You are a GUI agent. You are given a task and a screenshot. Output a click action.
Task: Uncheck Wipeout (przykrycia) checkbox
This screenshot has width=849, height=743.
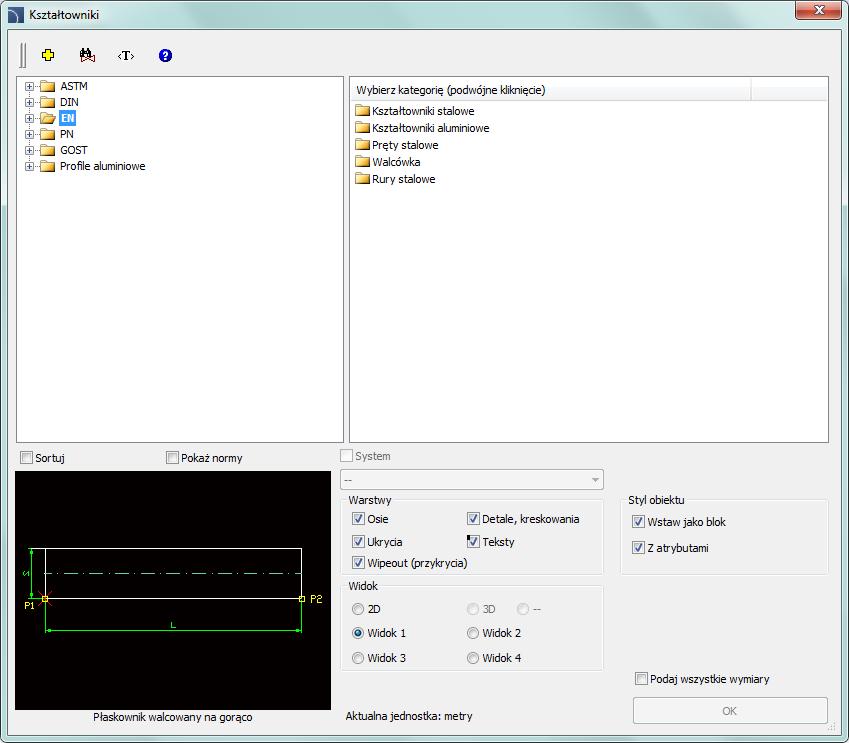[358, 563]
